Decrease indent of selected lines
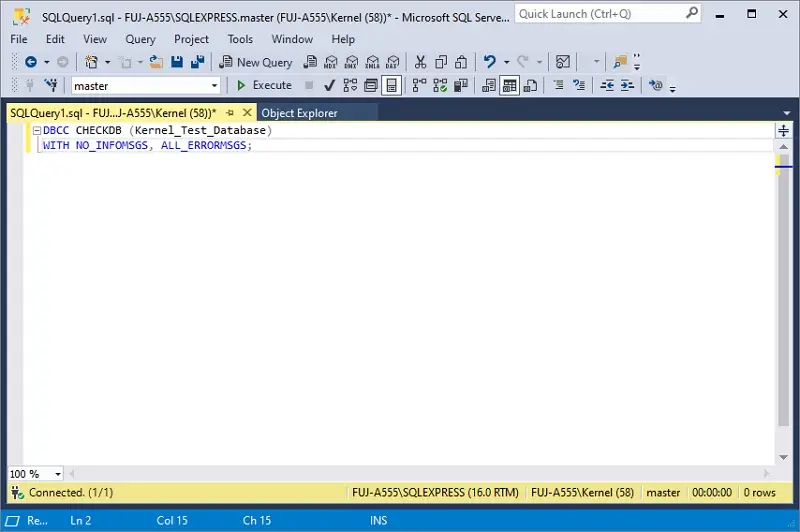800x532 pixels. [x=607, y=85]
